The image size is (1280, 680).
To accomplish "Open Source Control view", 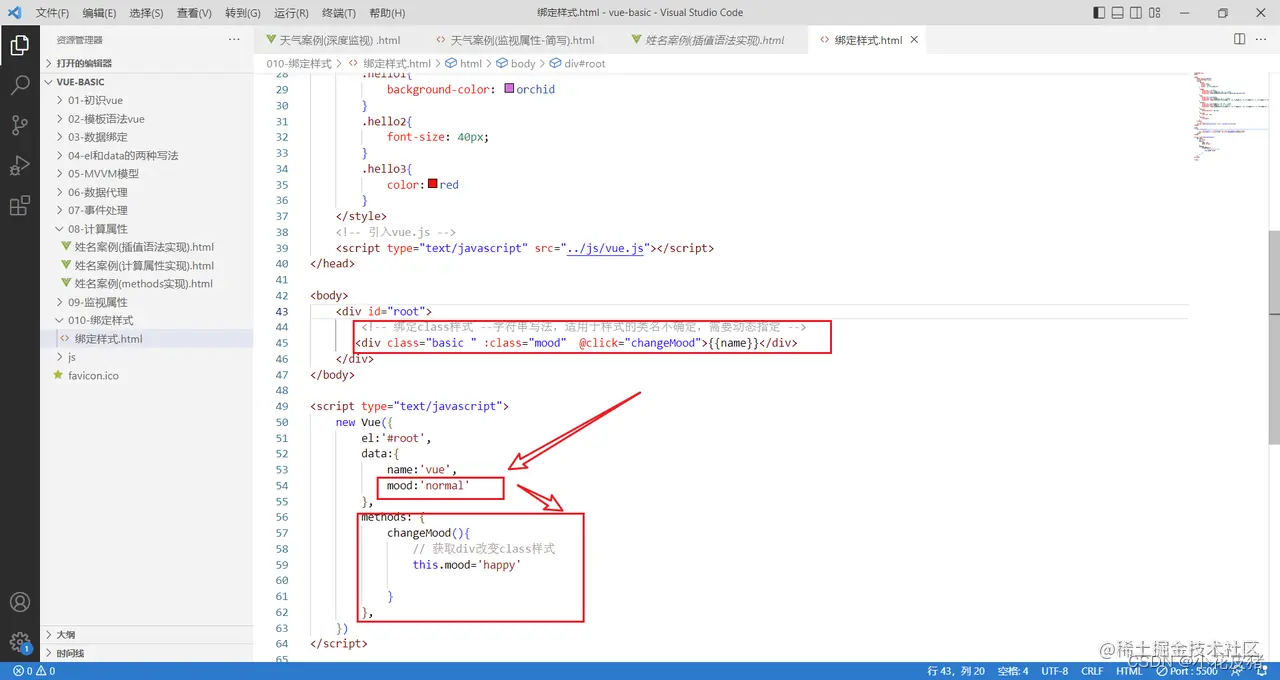I will pyautogui.click(x=19, y=125).
